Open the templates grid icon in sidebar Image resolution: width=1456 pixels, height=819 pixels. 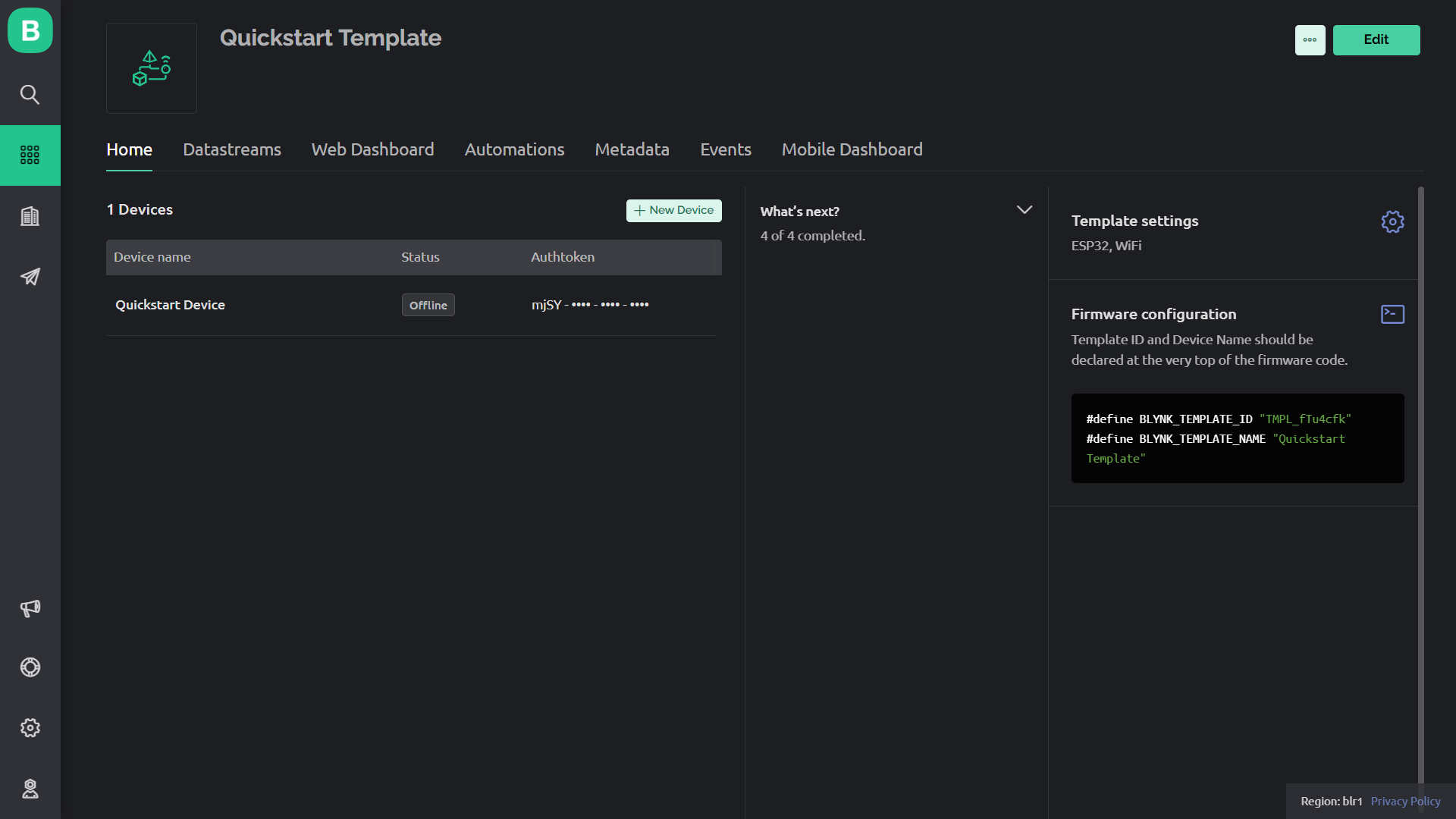tap(30, 155)
